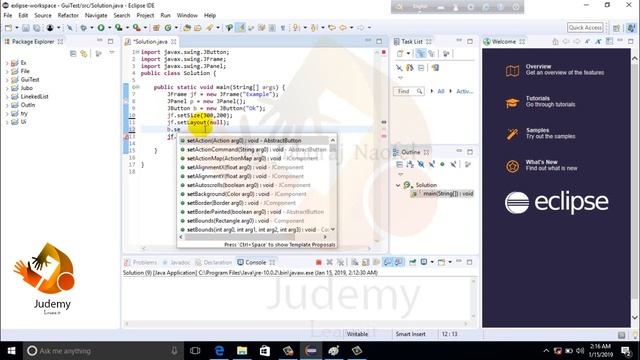Click Remove Launch icon in Console toolbar
The height and width of the screenshot is (360, 640).
[329, 262]
